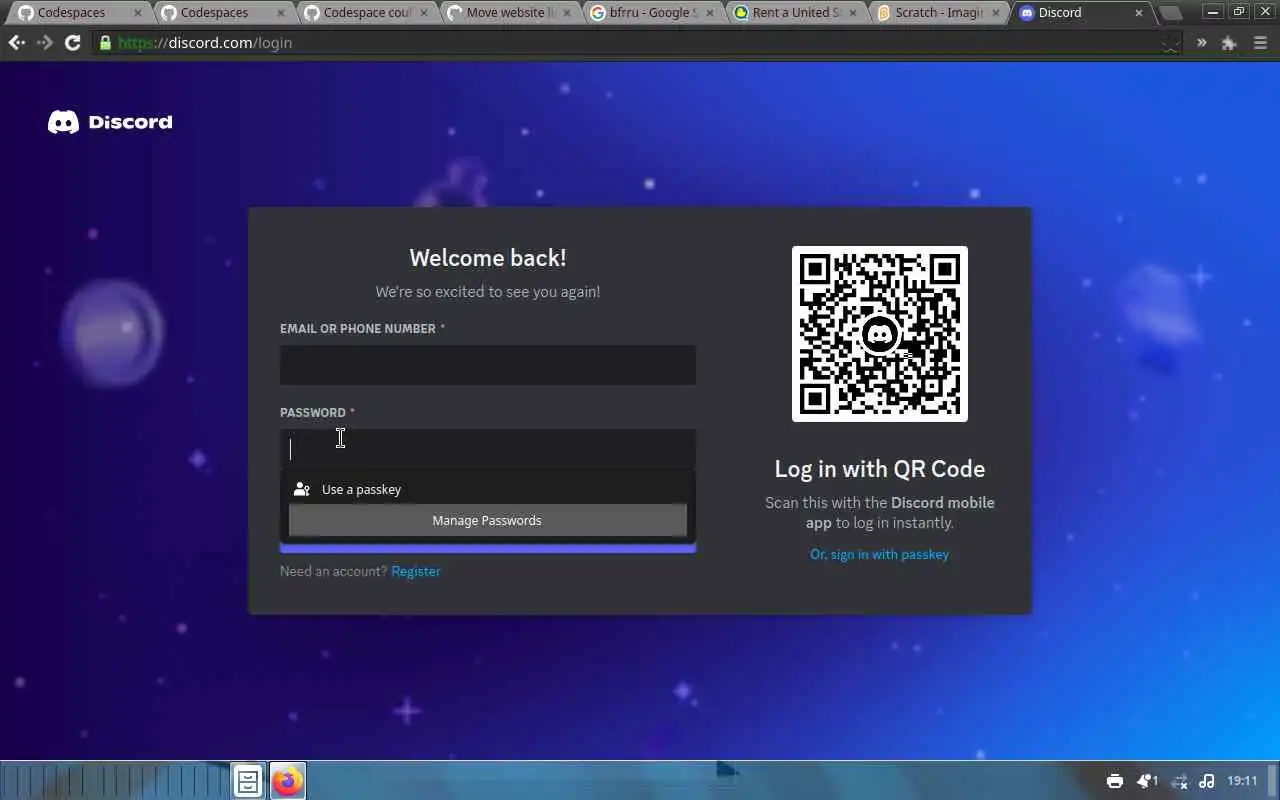Close the Move website tab
Image resolution: width=1280 pixels, height=800 pixels.
pyautogui.click(x=567, y=13)
